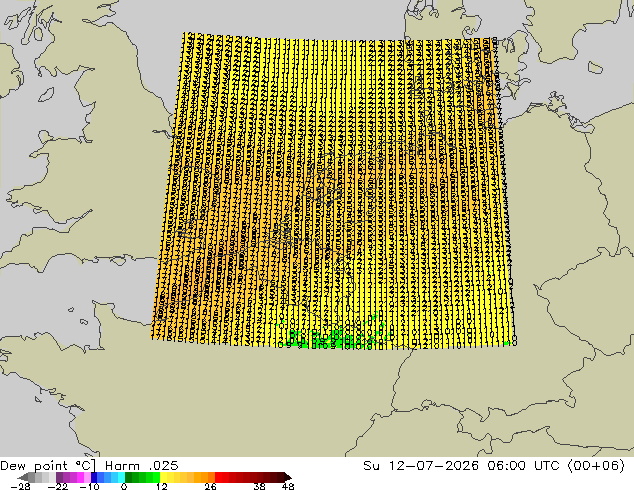634x490 pixels.
Task: Click the '38' legend label
Action: pos(260,486)
